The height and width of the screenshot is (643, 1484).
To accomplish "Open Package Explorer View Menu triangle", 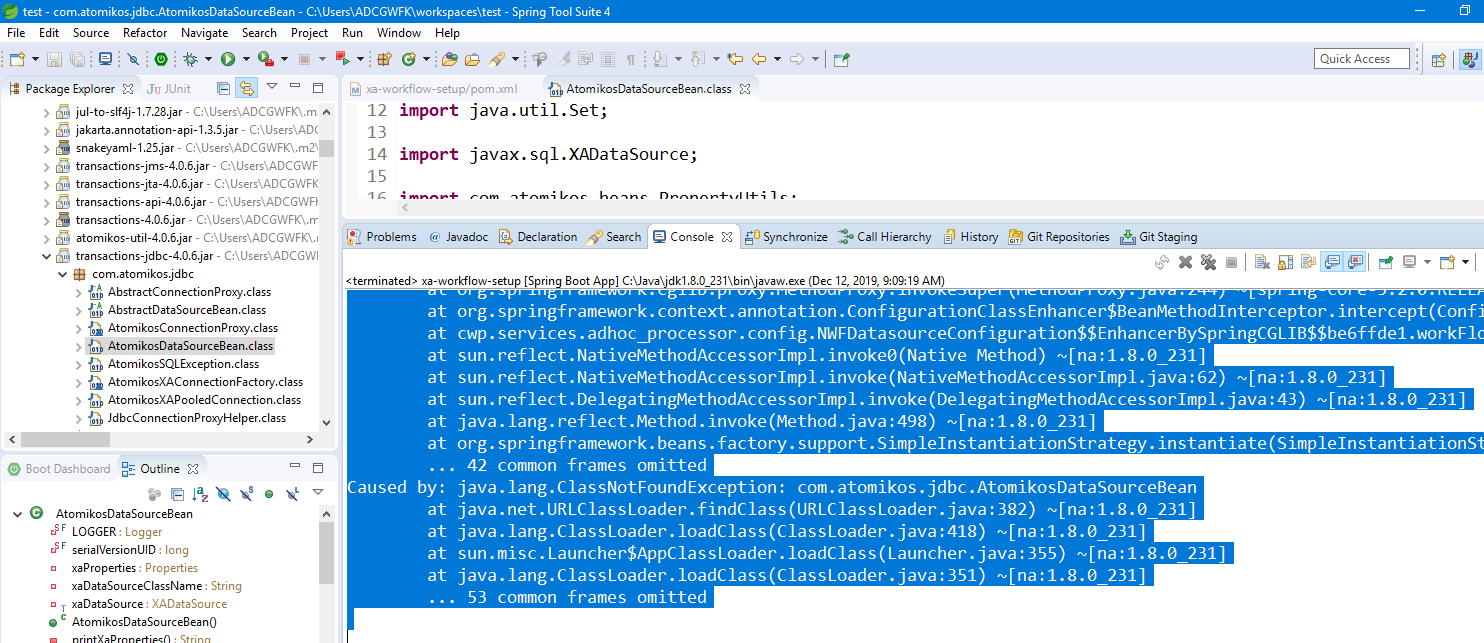I will [x=273, y=88].
